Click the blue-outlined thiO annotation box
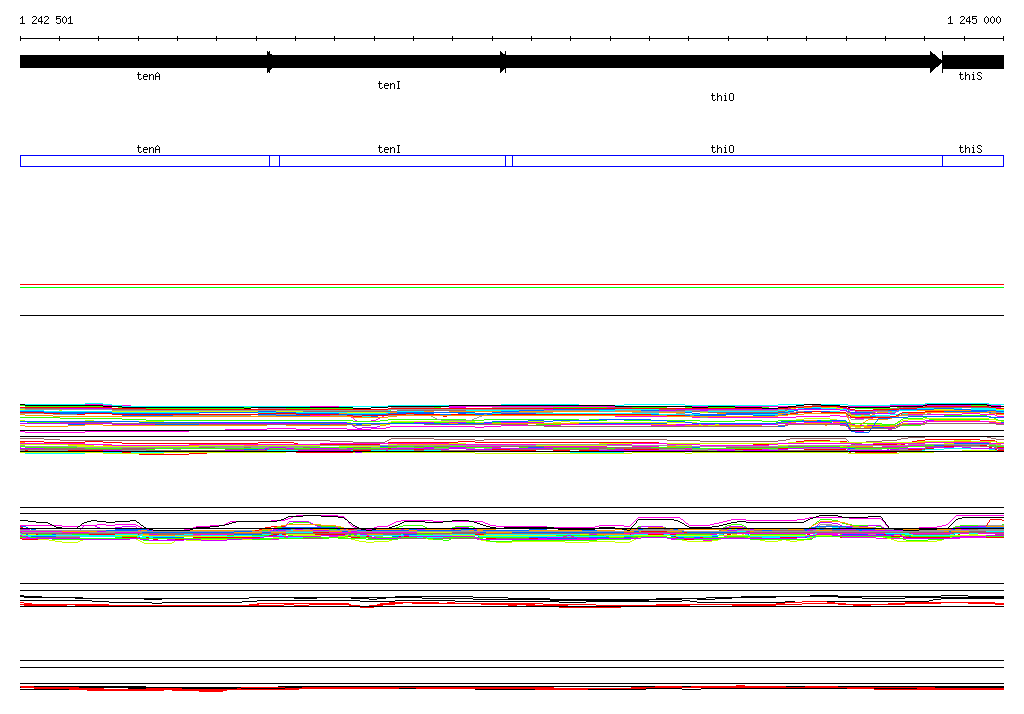The height and width of the screenshot is (714, 1024). (x=727, y=161)
